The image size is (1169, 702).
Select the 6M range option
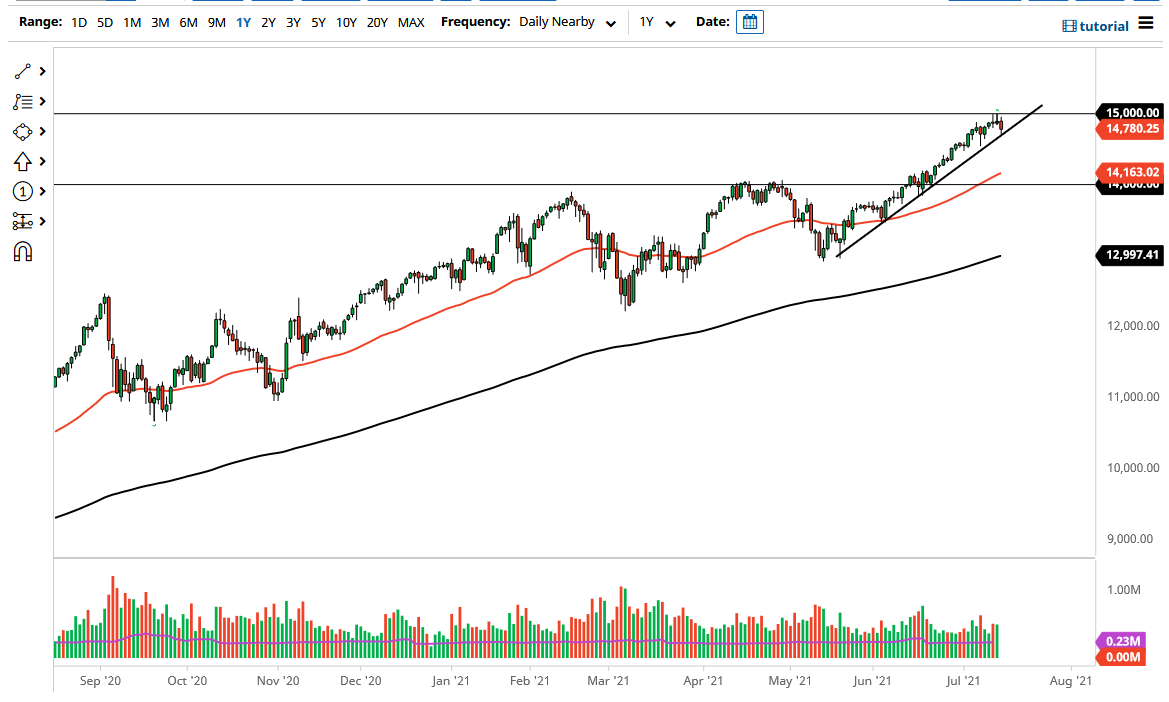(x=187, y=21)
